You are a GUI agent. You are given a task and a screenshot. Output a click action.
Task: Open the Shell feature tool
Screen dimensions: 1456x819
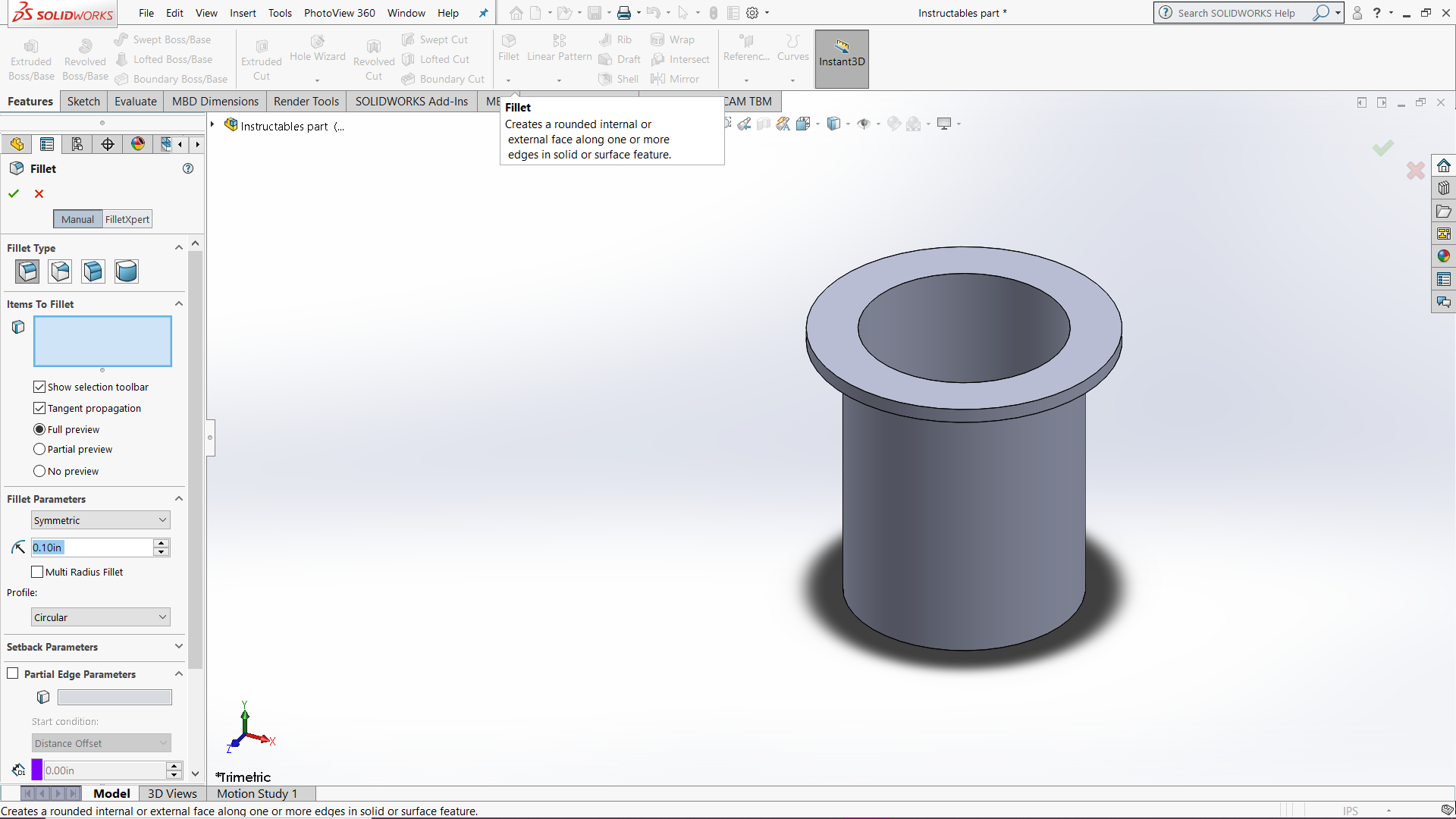coord(618,79)
